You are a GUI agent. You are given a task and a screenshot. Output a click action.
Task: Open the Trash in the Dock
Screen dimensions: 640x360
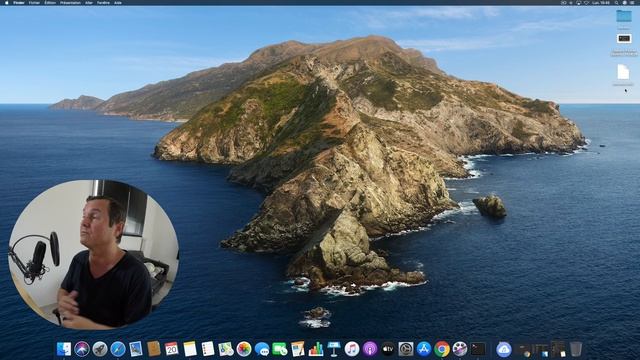[x=576, y=349]
